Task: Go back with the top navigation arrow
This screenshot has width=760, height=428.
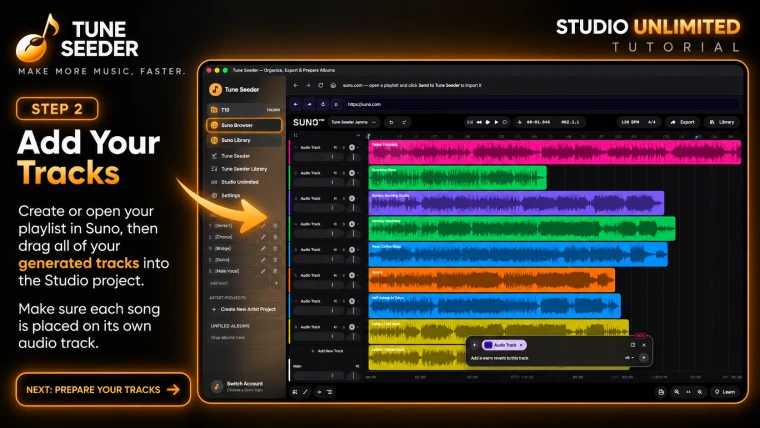Action: pyautogui.click(x=296, y=85)
